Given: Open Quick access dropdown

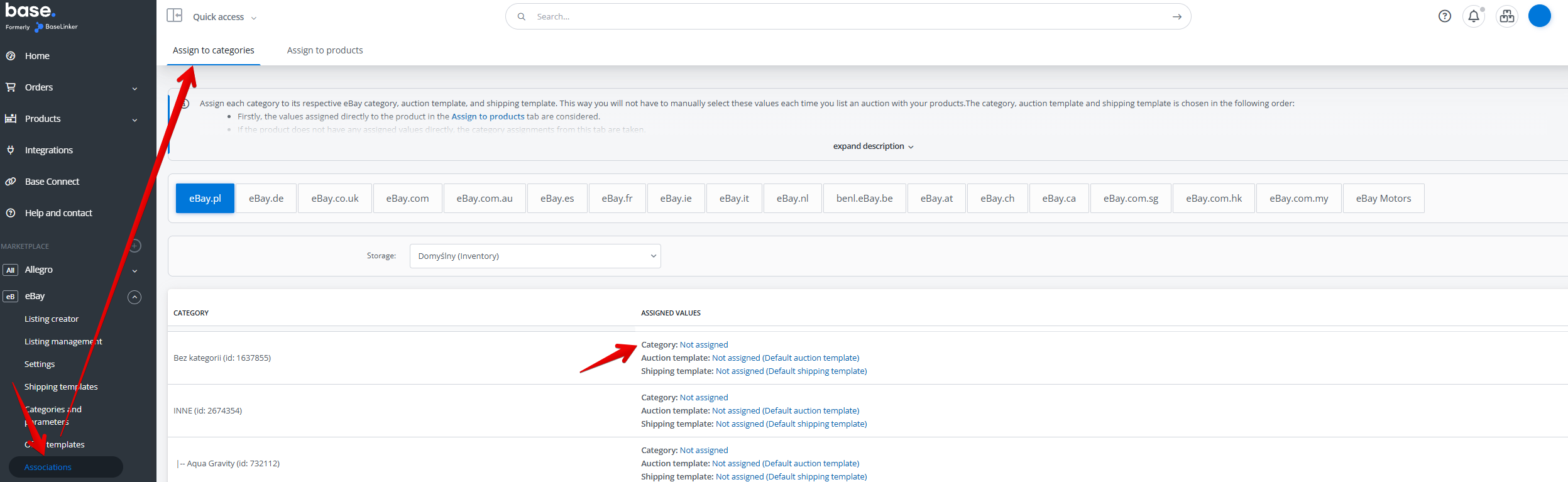Looking at the screenshot, I should pyautogui.click(x=224, y=17).
